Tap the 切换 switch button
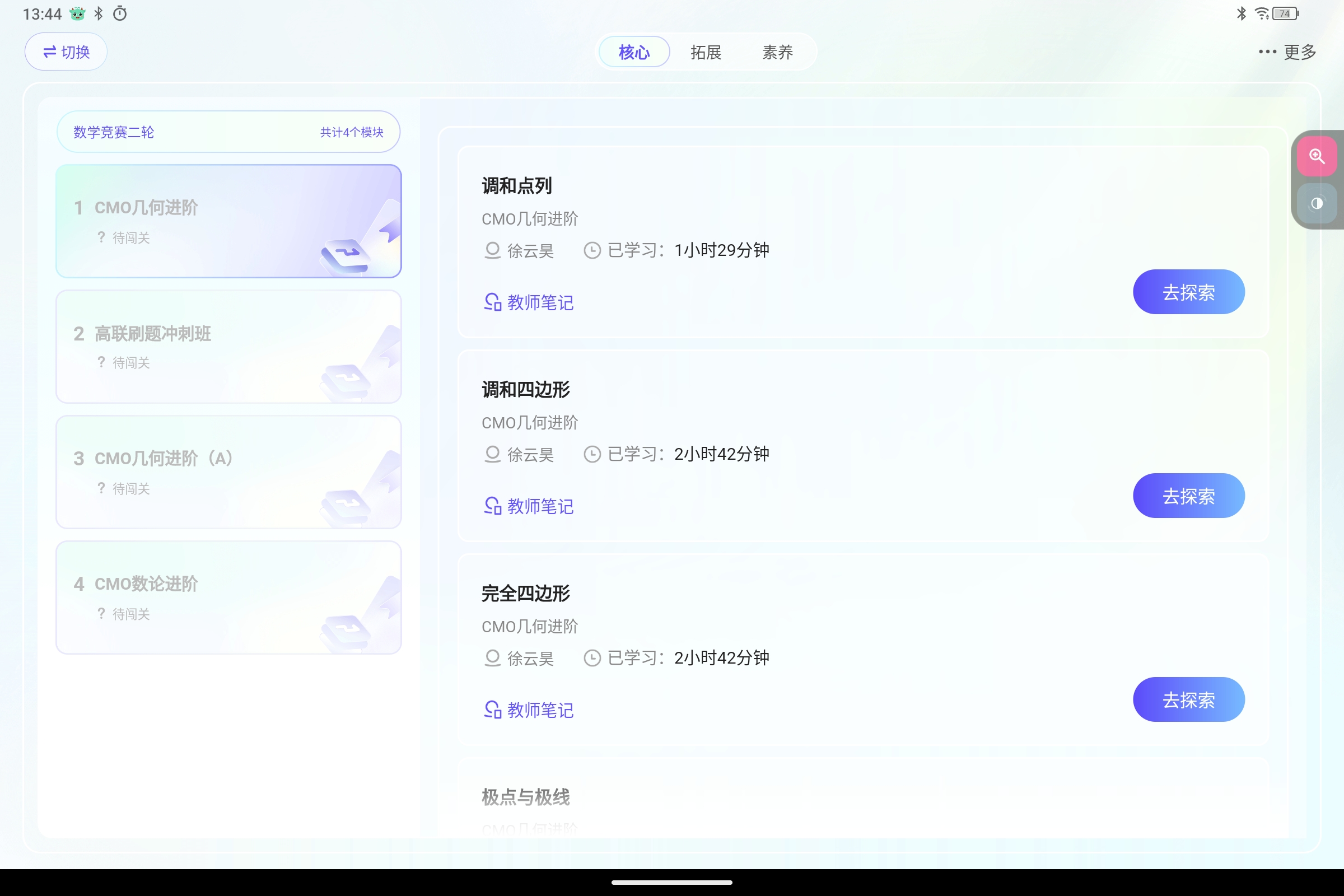This screenshot has width=1344, height=896. pos(66,52)
